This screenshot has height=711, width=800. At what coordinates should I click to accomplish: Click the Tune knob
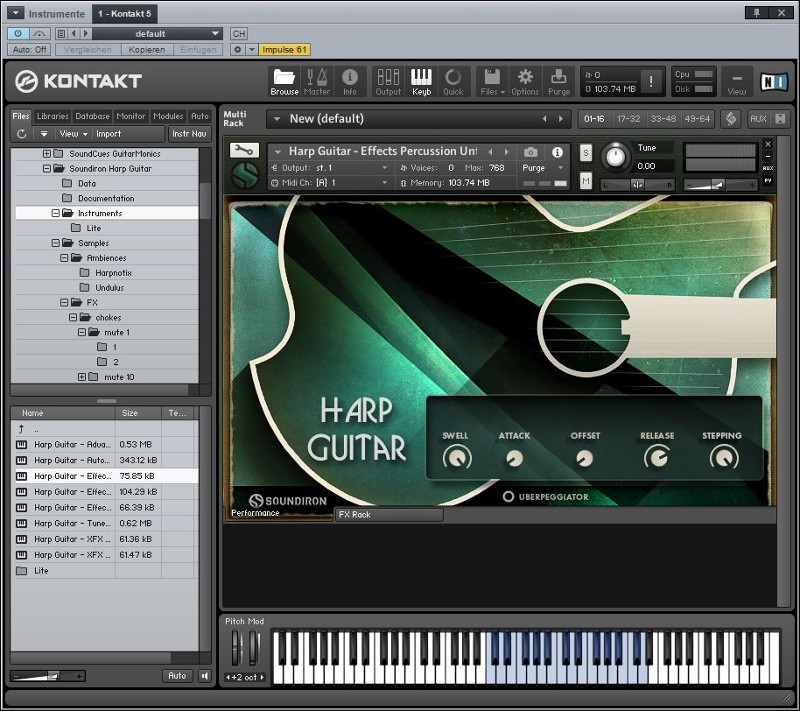(616, 157)
